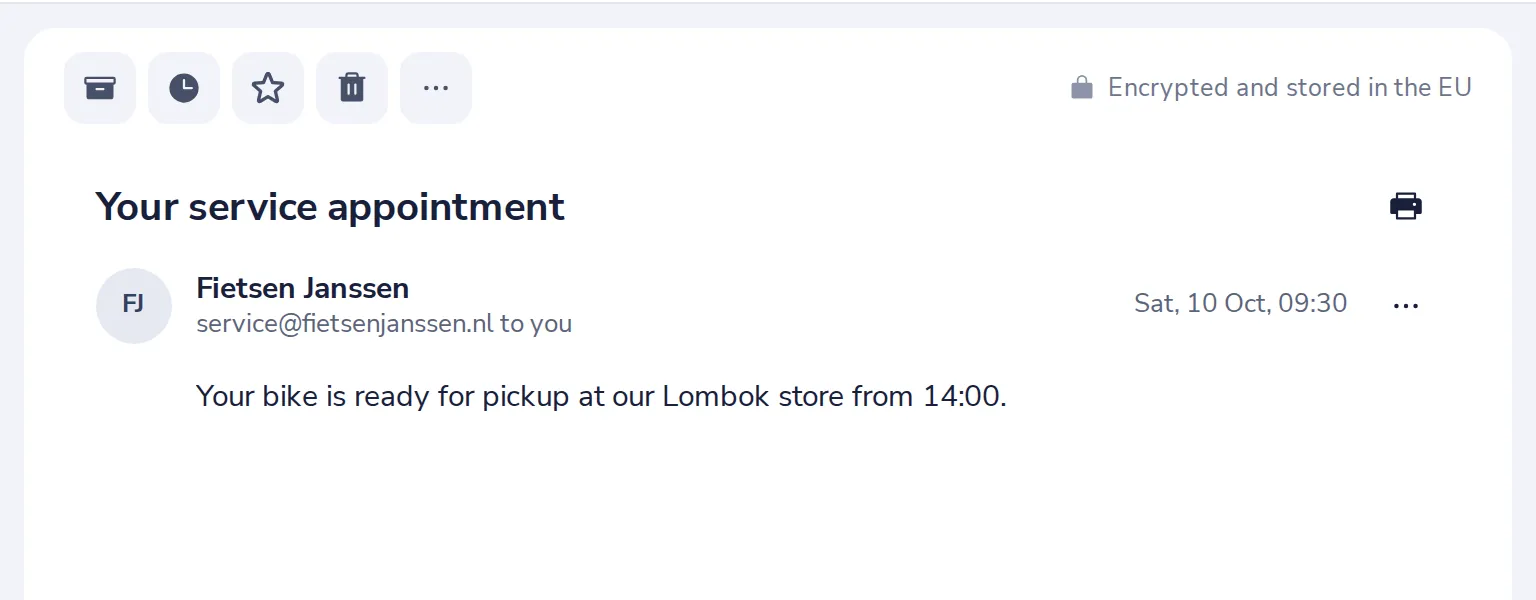Select the "Encrypted and stored in the EU" label
Image resolution: width=1536 pixels, height=600 pixels.
[1290, 88]
